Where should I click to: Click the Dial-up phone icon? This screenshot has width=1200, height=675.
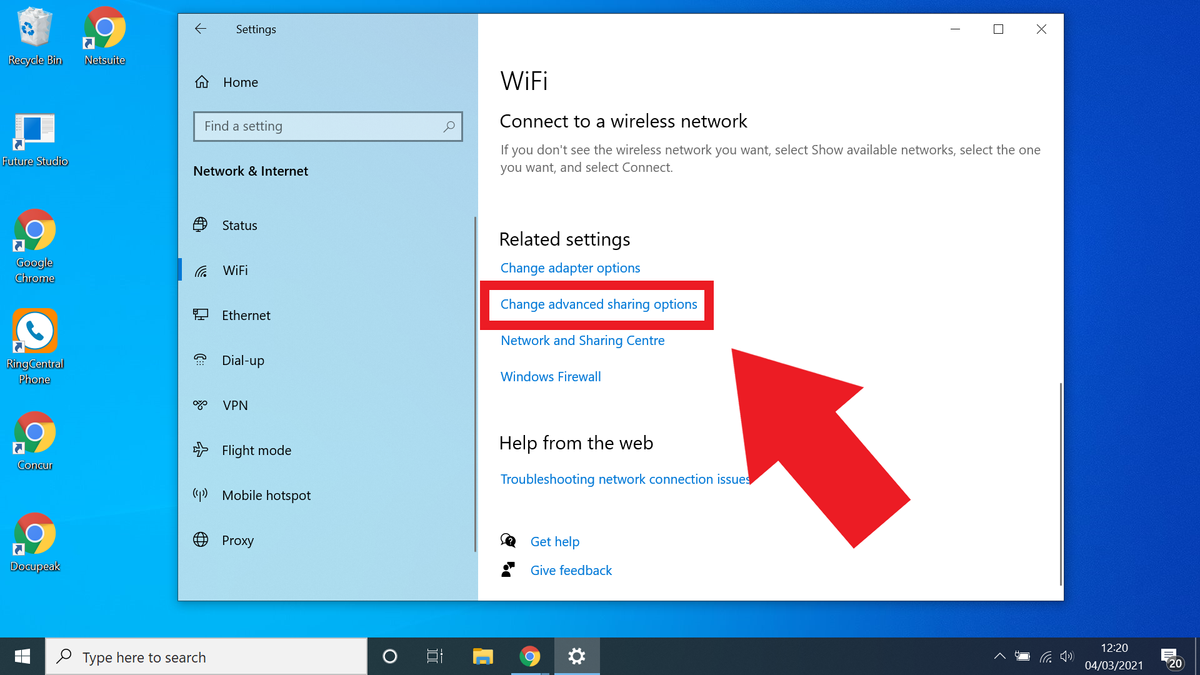pos(200,360)
